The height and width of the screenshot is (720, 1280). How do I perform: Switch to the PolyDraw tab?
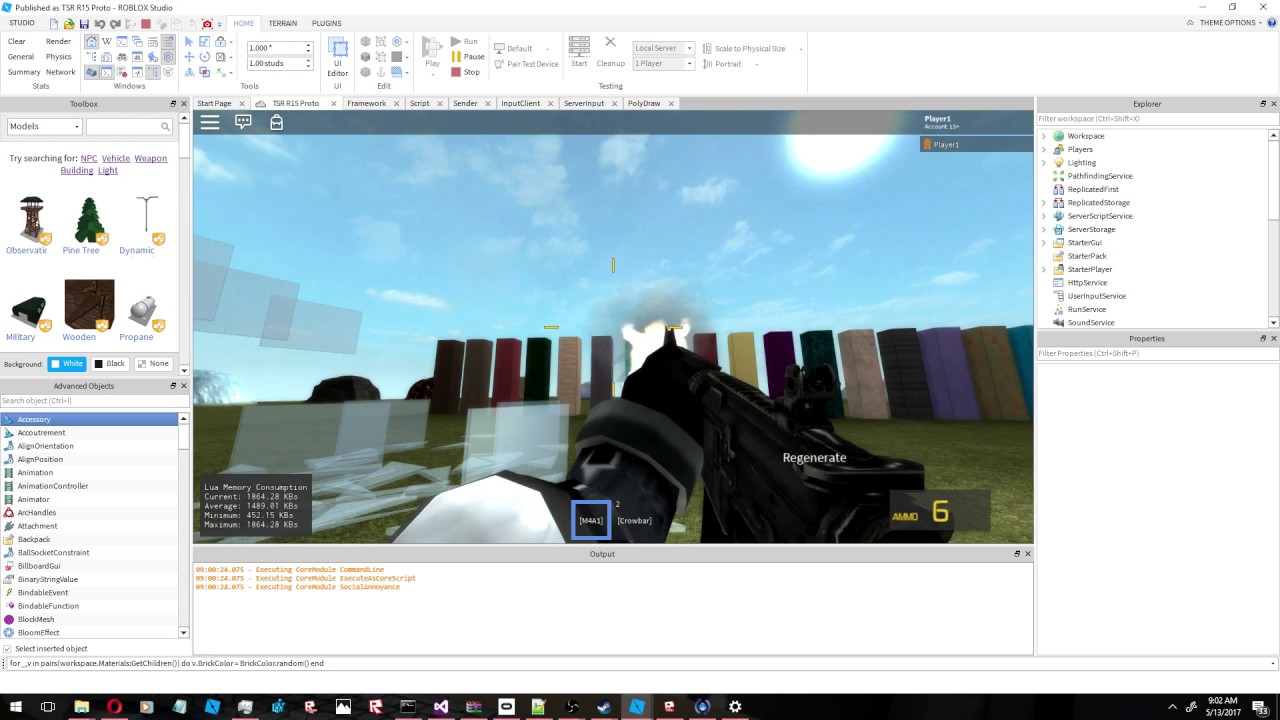[x=644, y=103]
